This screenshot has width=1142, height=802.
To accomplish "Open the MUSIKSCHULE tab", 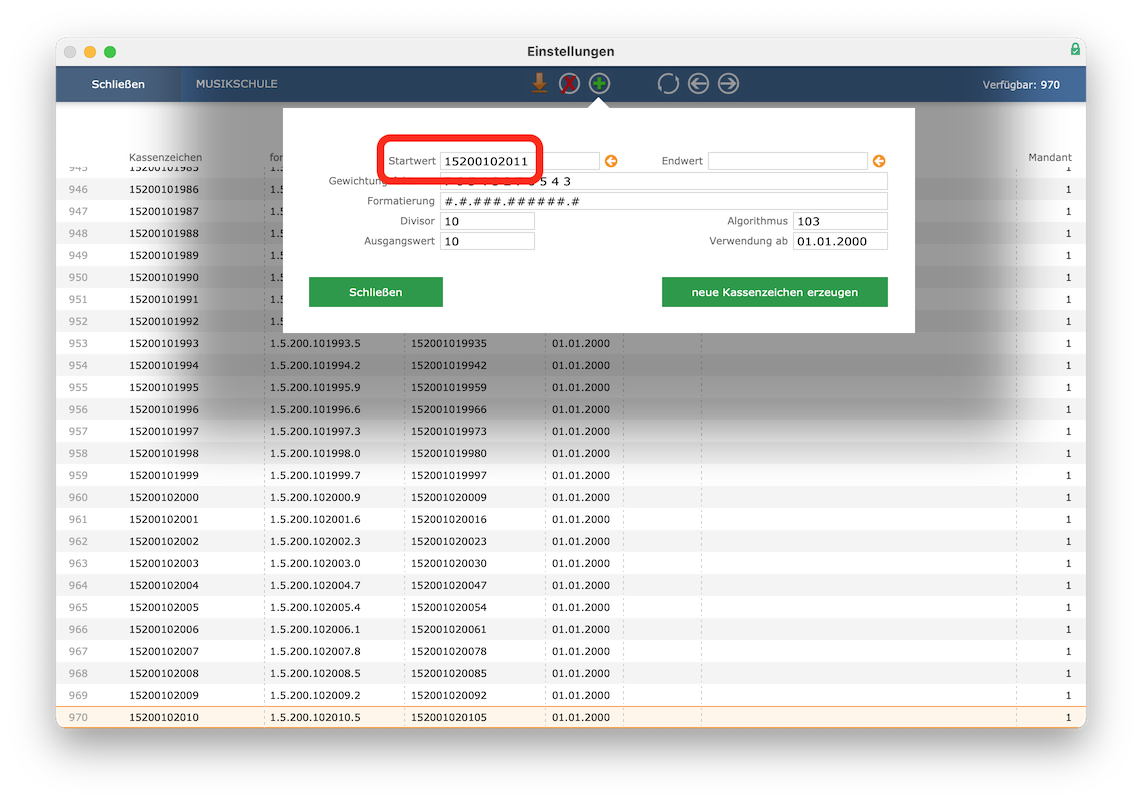I will (237, 84).
